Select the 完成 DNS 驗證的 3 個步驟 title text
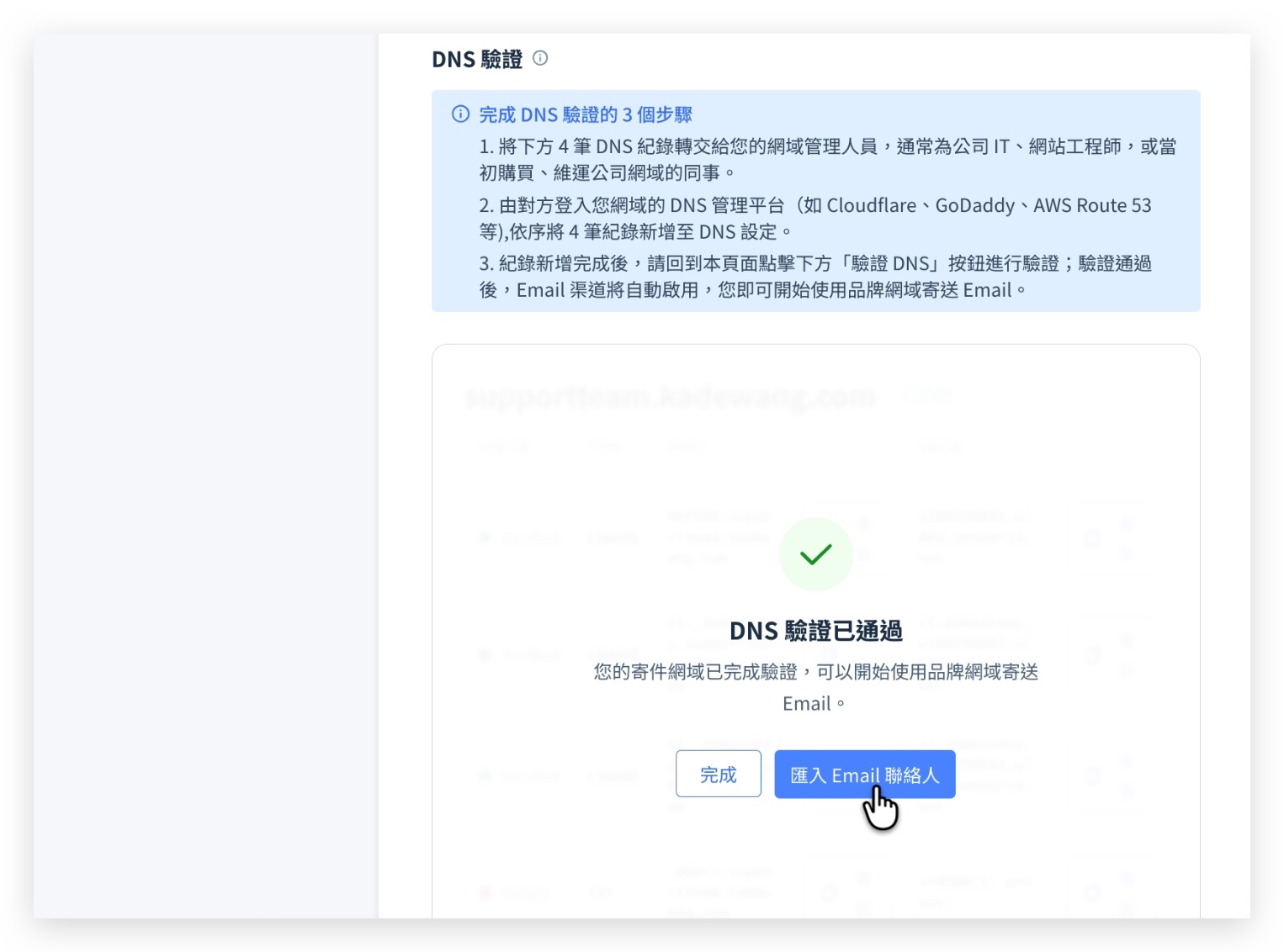This screenshot has width=1284, height=952. tap(586, 114)
